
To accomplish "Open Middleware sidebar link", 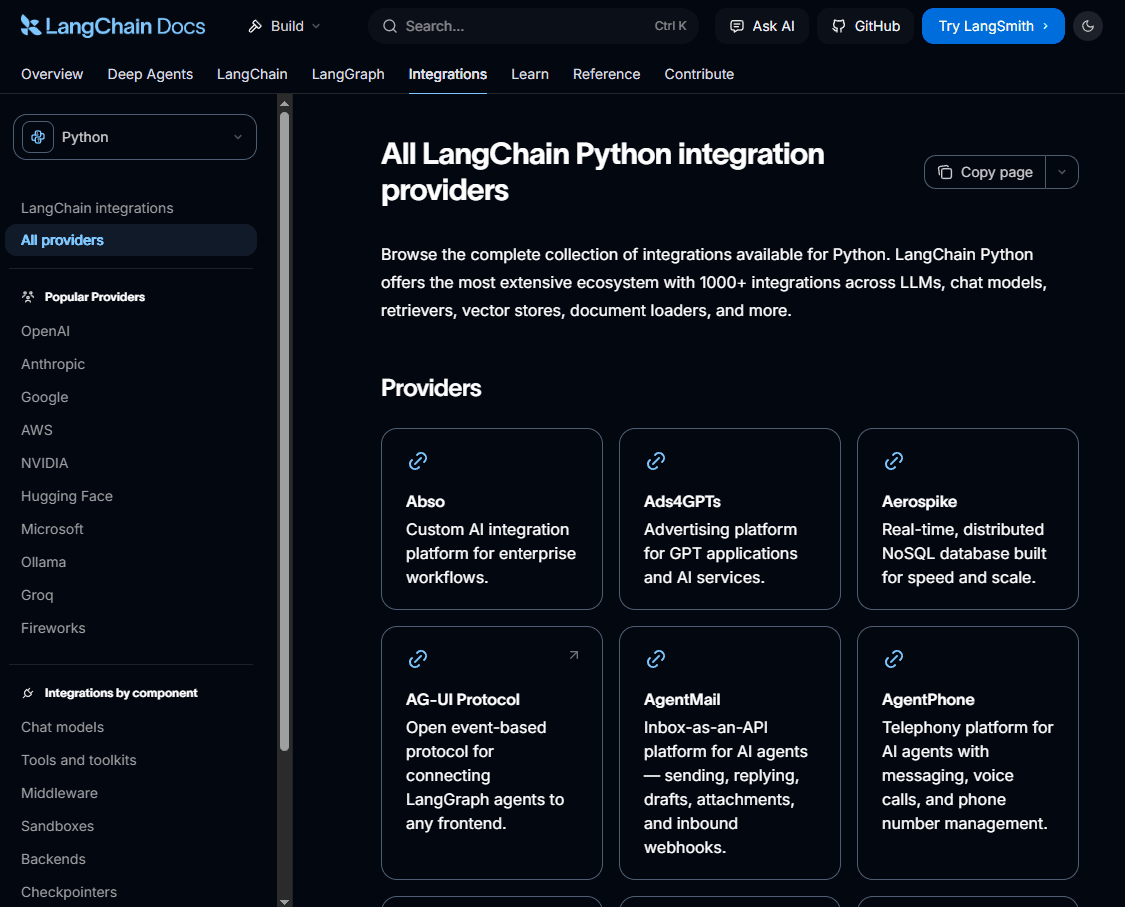I will point(60,794).
